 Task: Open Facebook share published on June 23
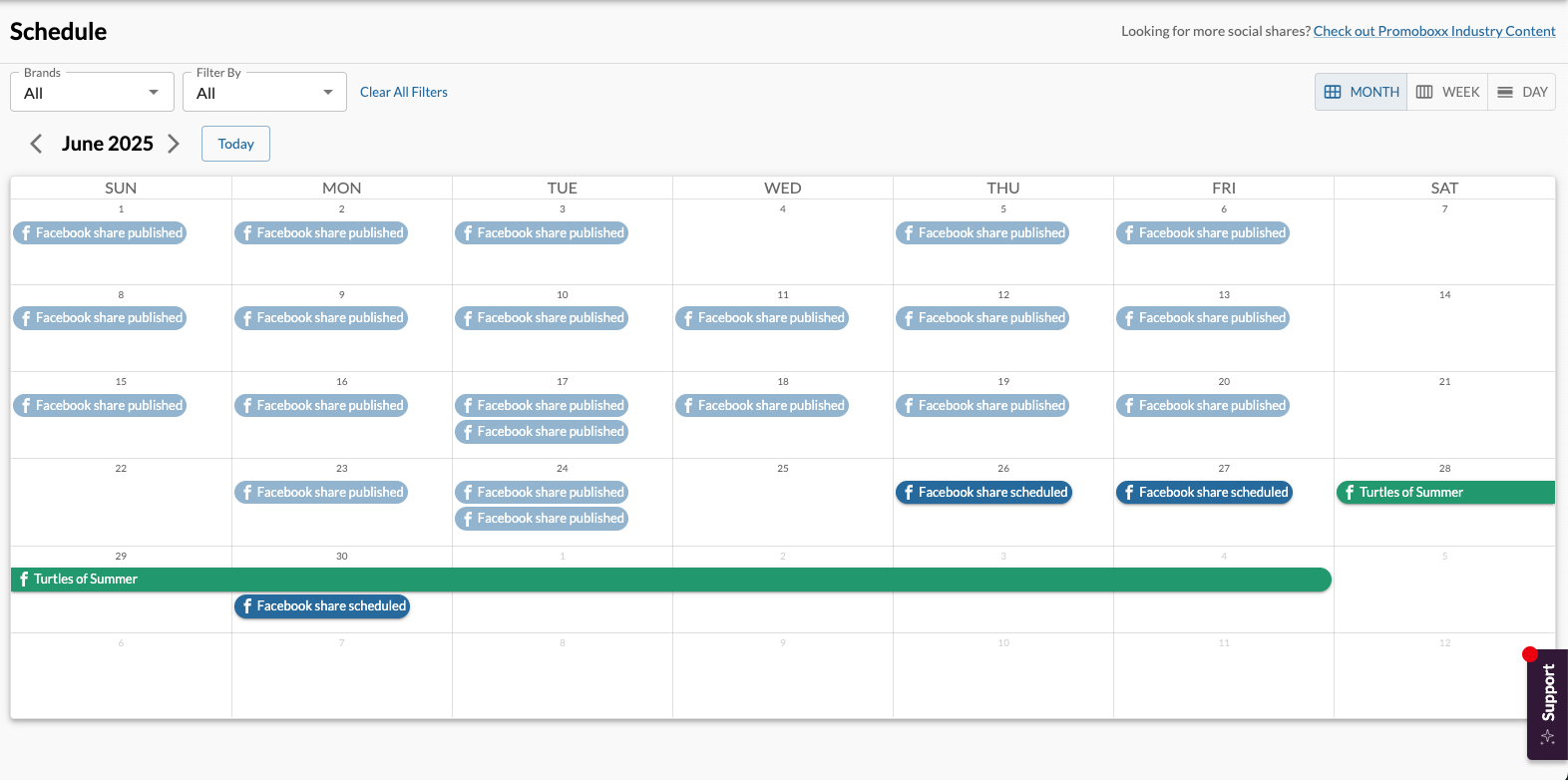click(x=320, y=492)
